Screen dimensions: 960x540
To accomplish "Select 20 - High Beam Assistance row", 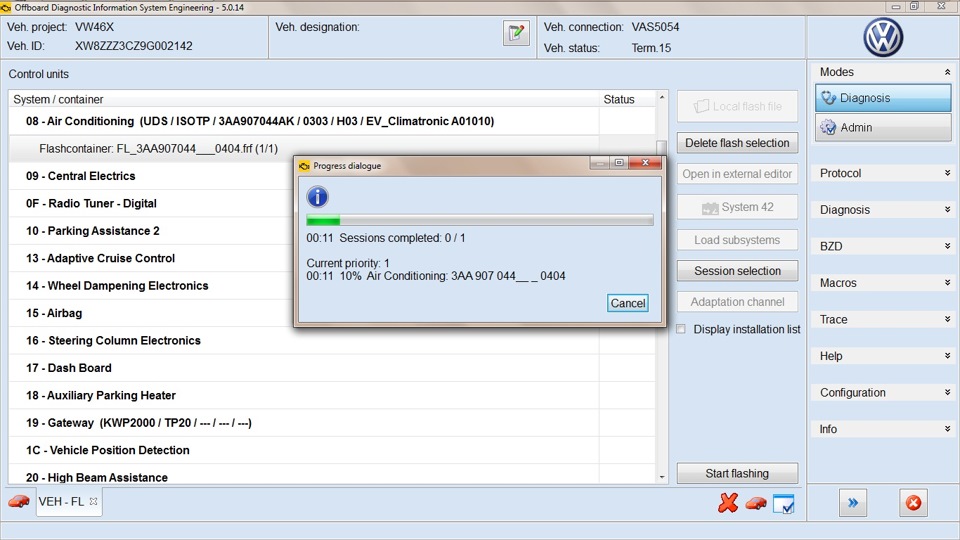I will (303, 476).
